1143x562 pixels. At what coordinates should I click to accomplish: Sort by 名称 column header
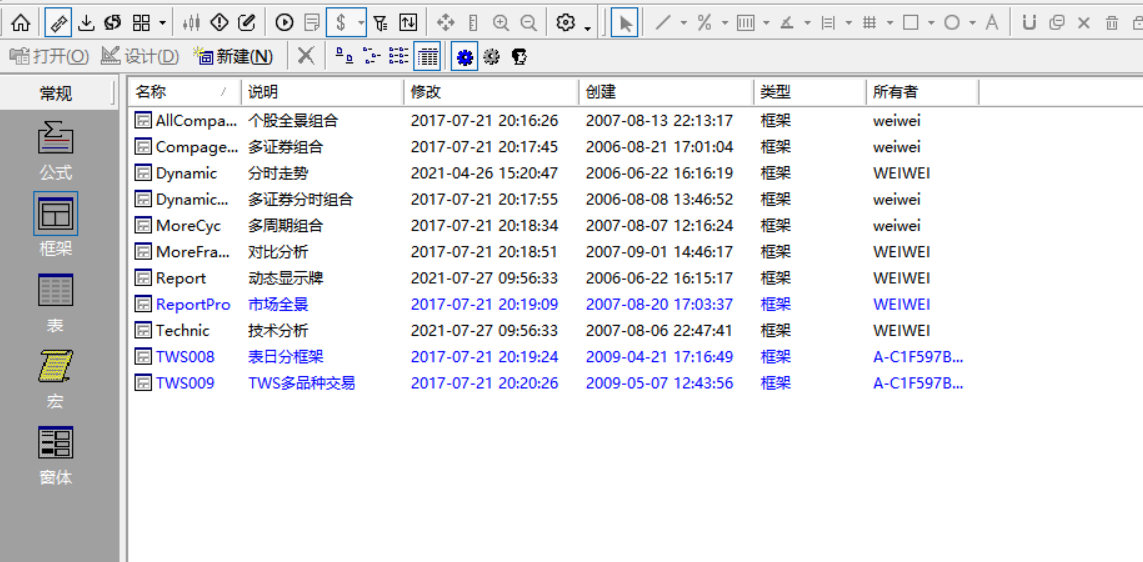185,93
